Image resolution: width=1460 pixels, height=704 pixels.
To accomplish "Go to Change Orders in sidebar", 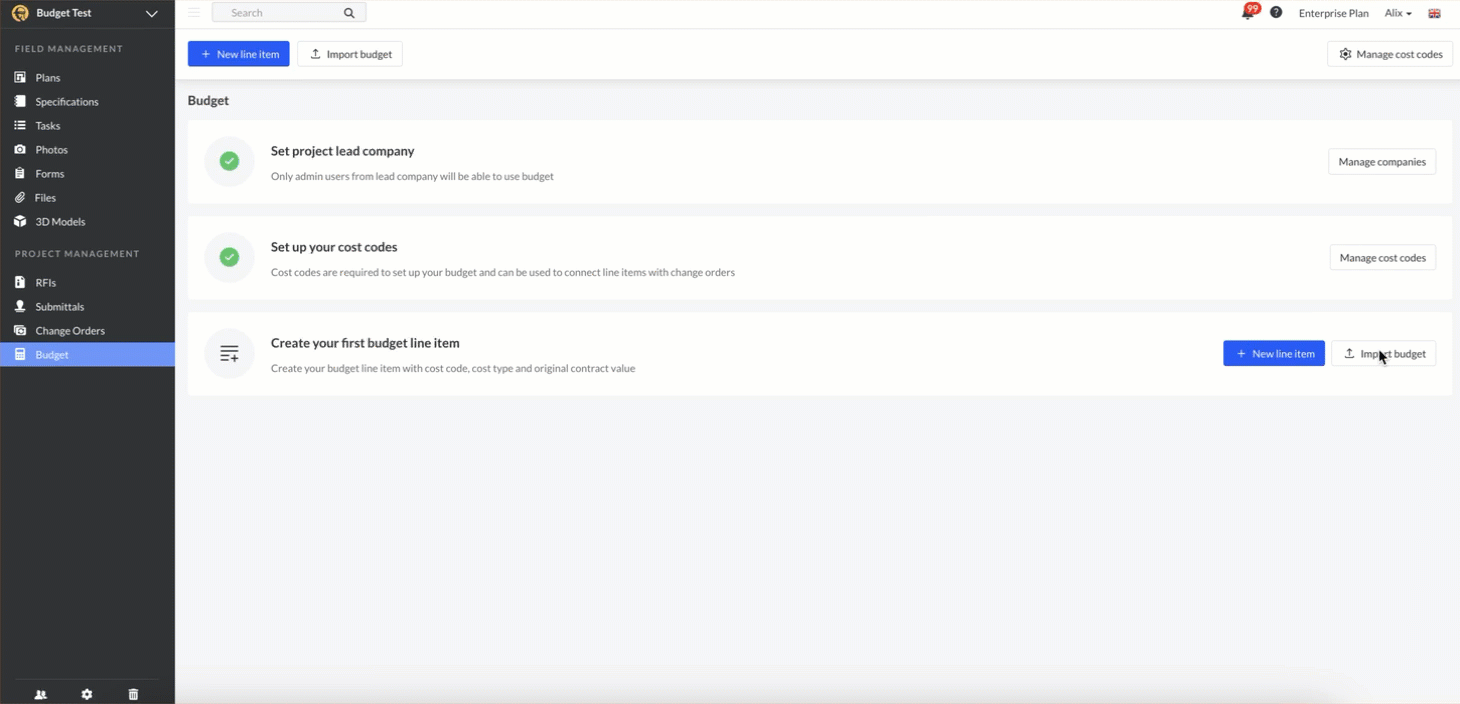I will click(x=70, y=331).
